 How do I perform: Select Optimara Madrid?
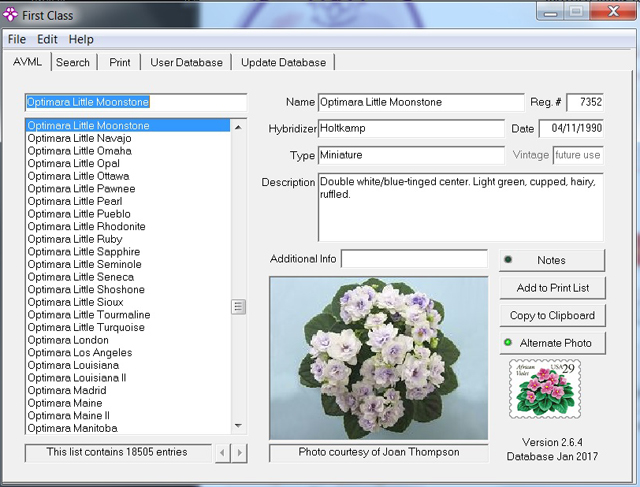tap(128, 390)
